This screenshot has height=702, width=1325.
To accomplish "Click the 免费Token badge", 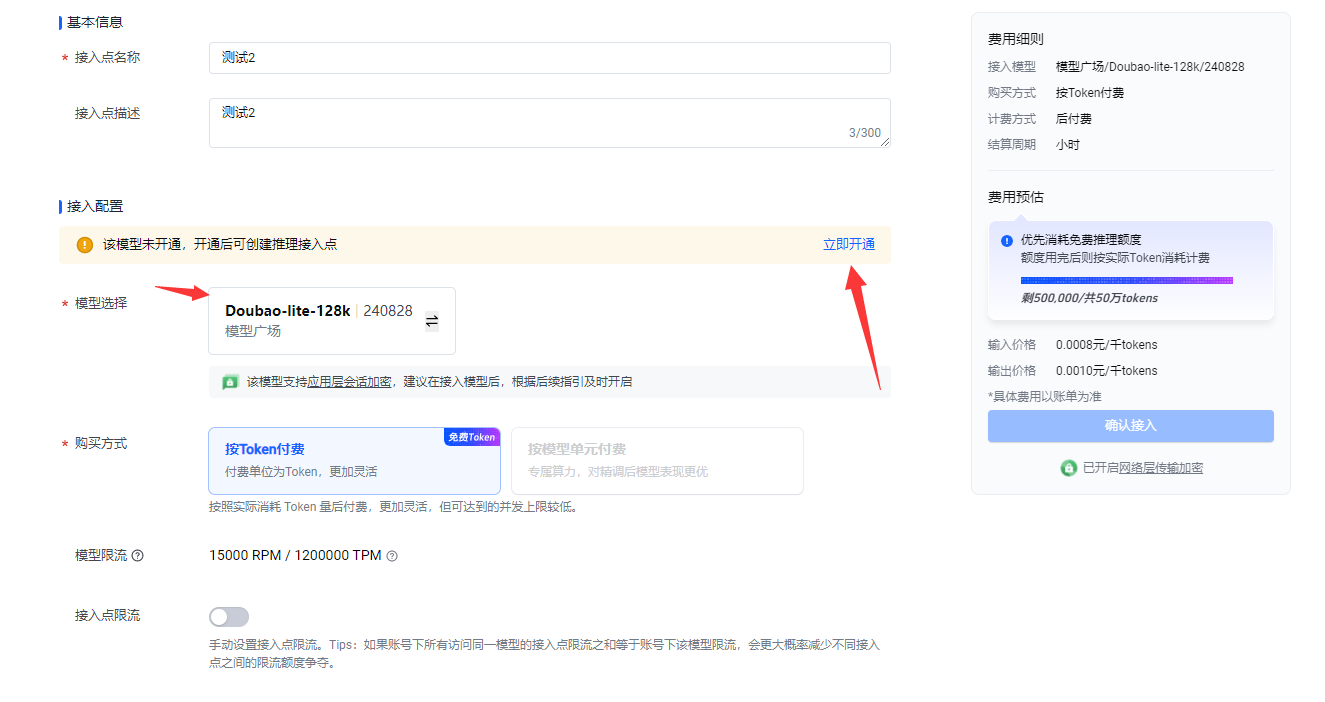I will (x=471, y=437).
